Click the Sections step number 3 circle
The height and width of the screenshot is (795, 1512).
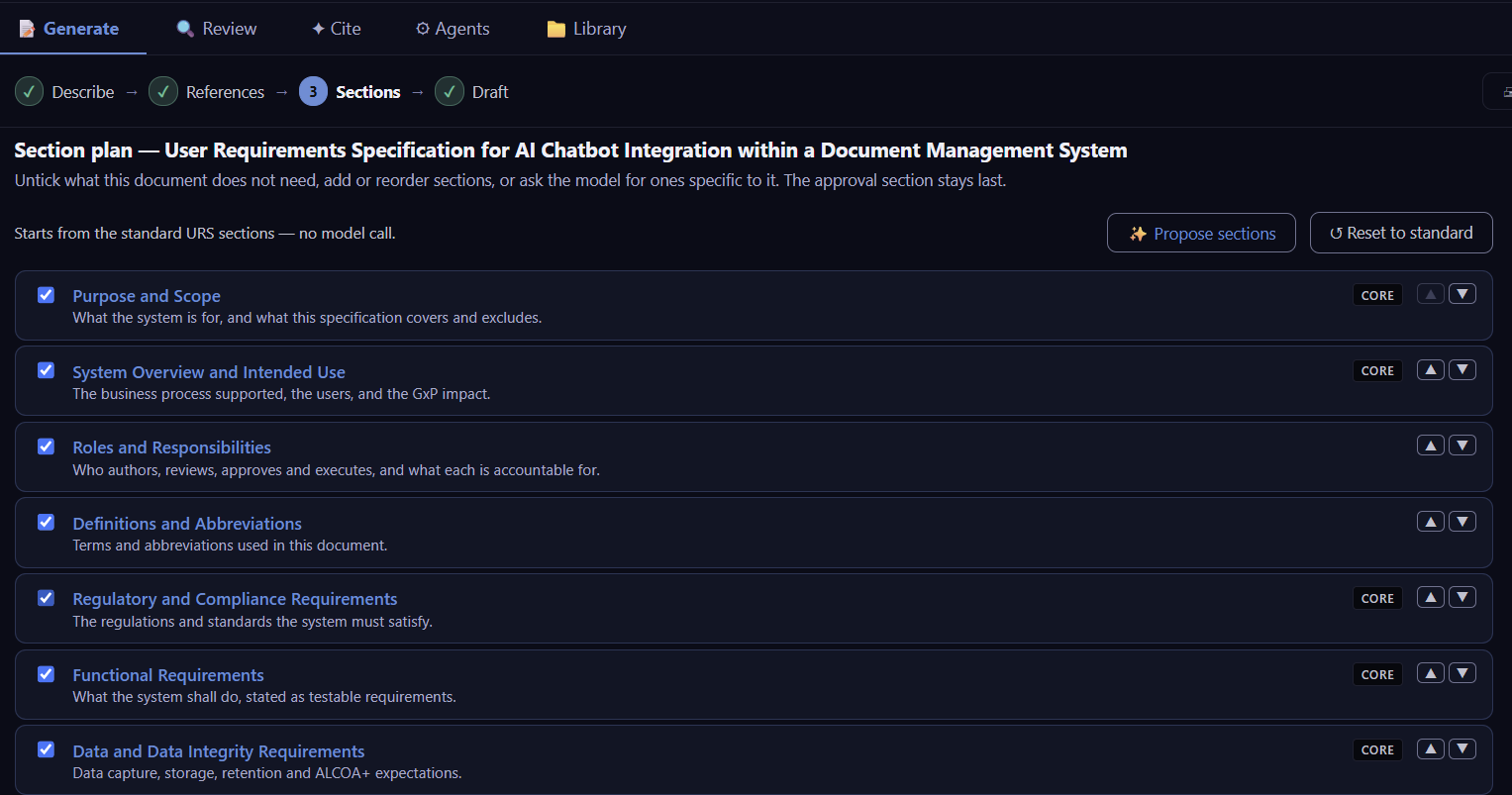click(x=313, y=91)
